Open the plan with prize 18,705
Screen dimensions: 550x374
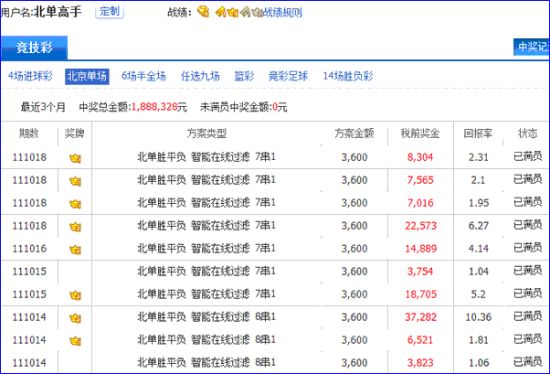coord(206,294)
